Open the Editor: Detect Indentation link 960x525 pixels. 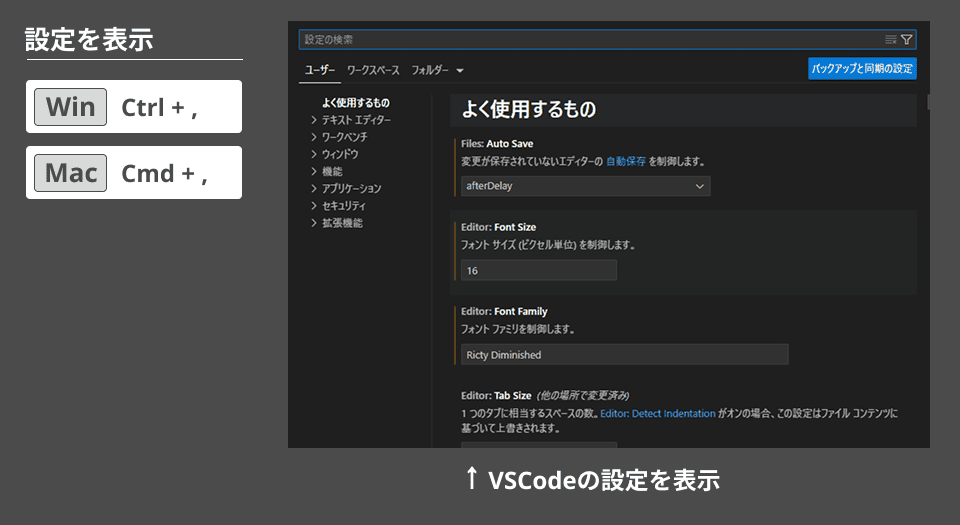click(x=658, y=414)
